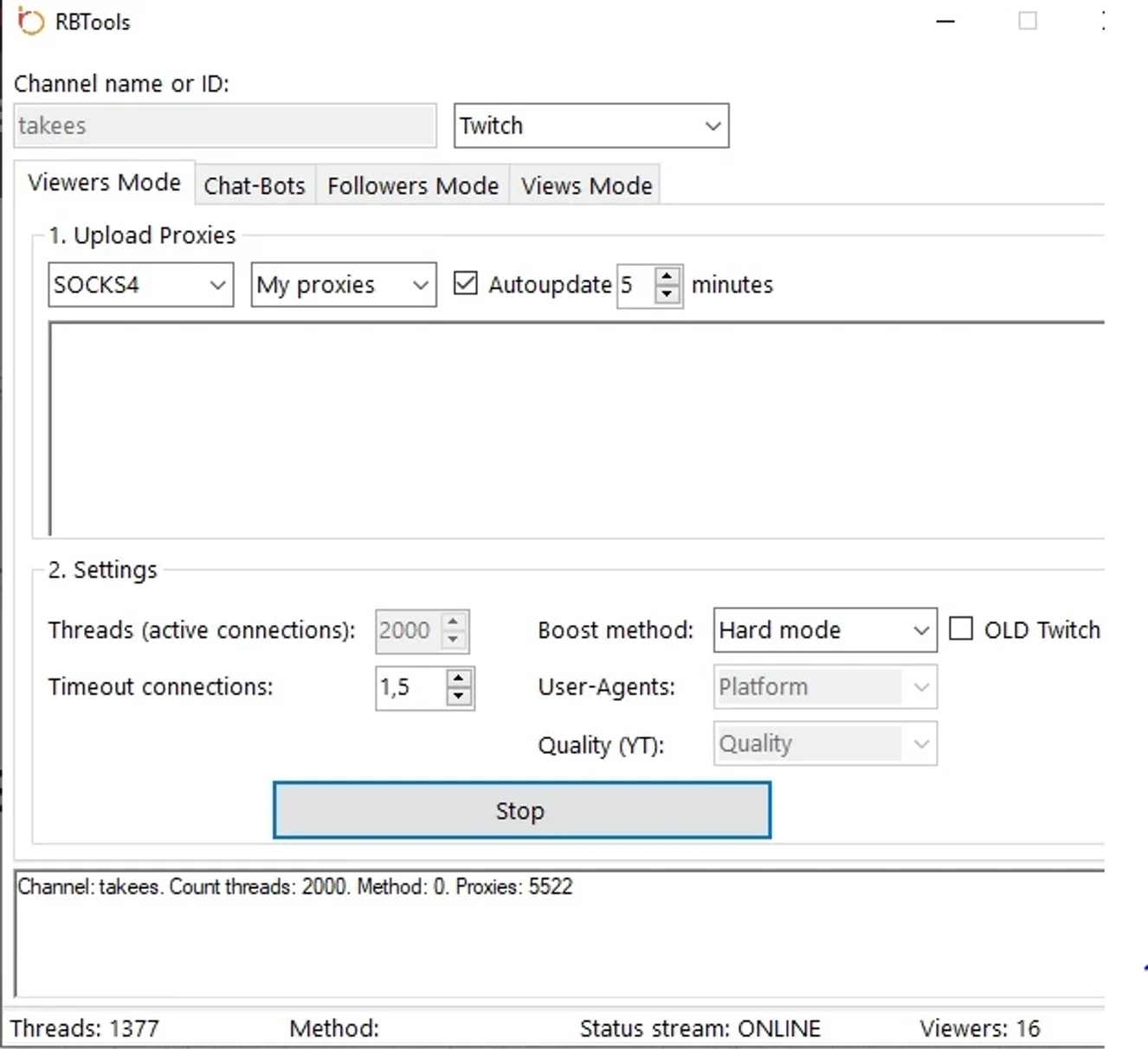Click the 'Timeout connections:' label

point(160,686)
